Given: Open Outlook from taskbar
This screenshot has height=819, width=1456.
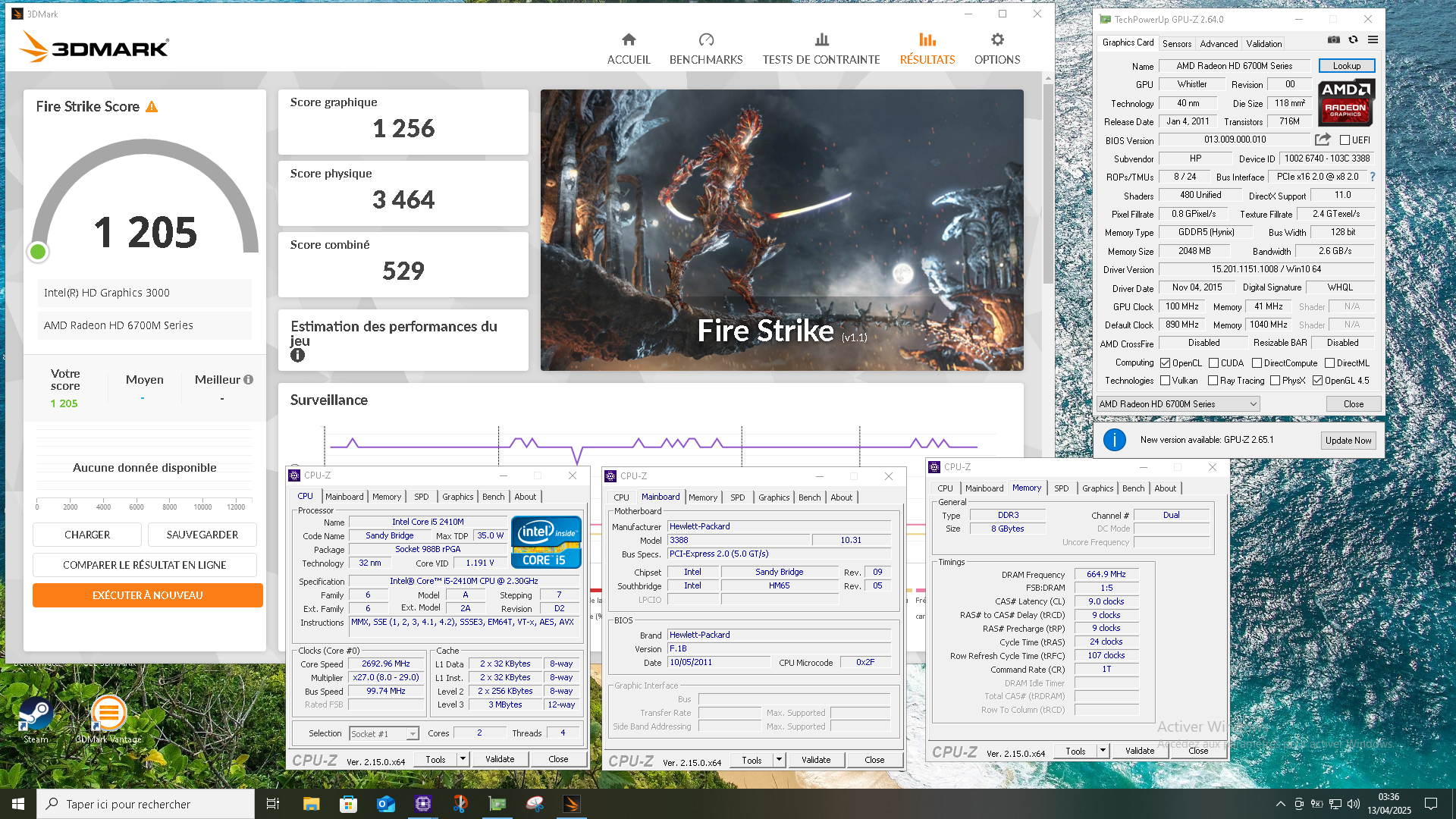Looking at the screenshot, I should (x=385, y=804).
